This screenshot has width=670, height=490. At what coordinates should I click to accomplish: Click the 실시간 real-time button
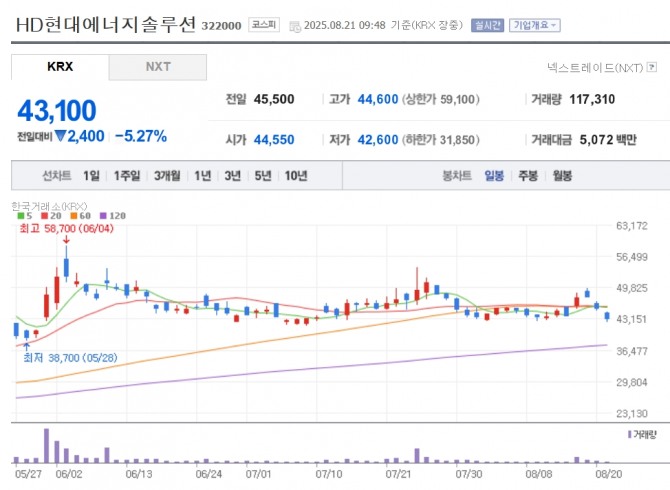tap(488, 26)
